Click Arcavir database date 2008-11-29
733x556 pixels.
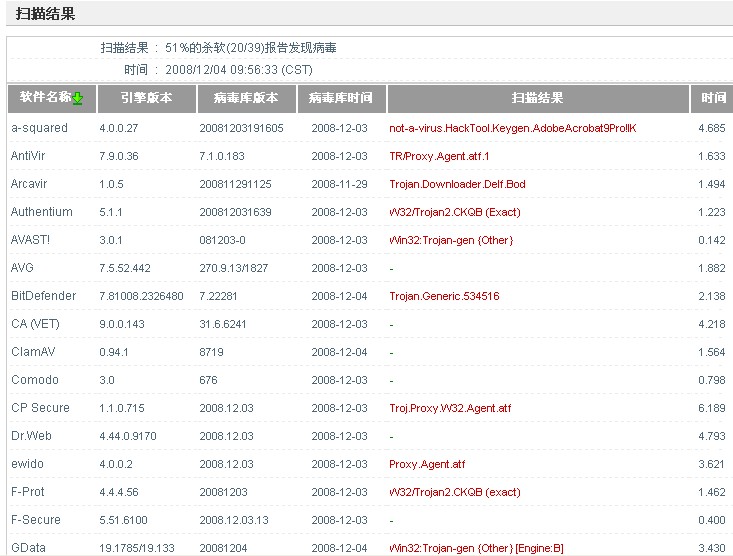coord(339,184)
